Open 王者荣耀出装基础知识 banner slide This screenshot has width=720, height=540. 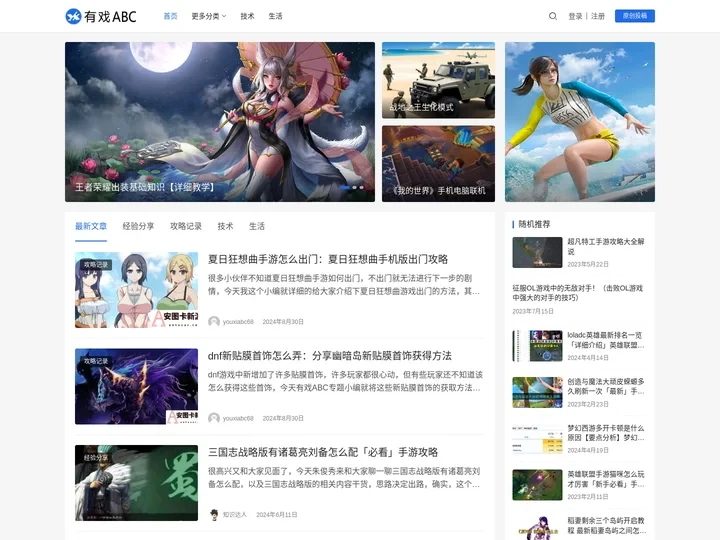point(219,122)
